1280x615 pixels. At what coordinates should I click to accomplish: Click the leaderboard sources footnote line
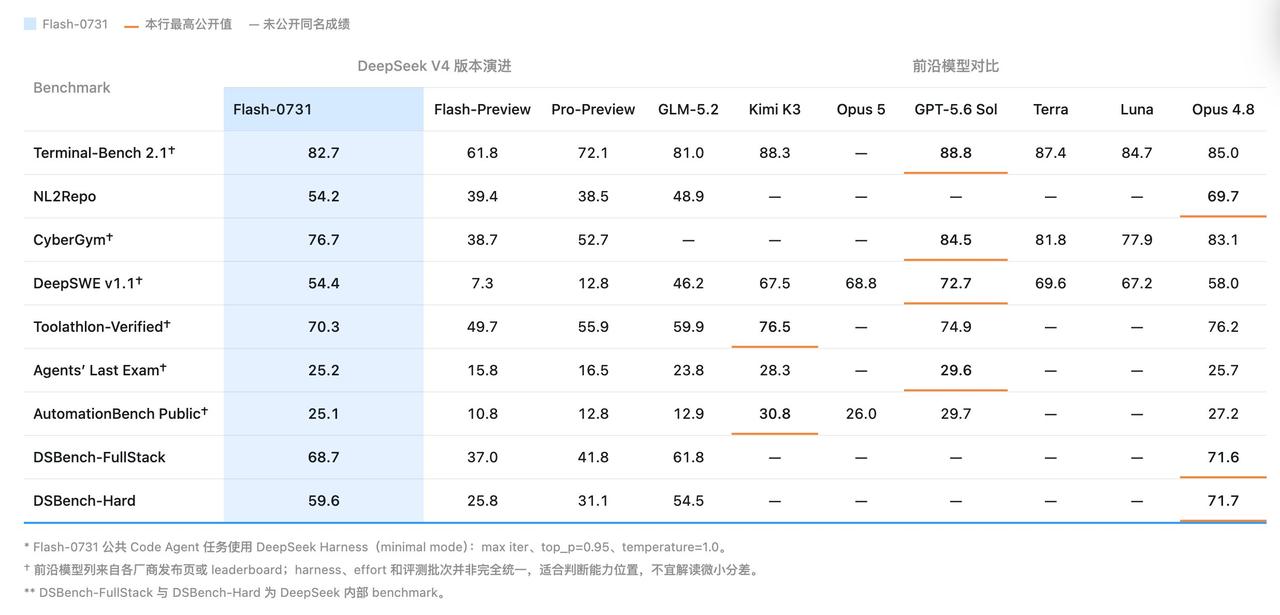[x=392, y=570]
